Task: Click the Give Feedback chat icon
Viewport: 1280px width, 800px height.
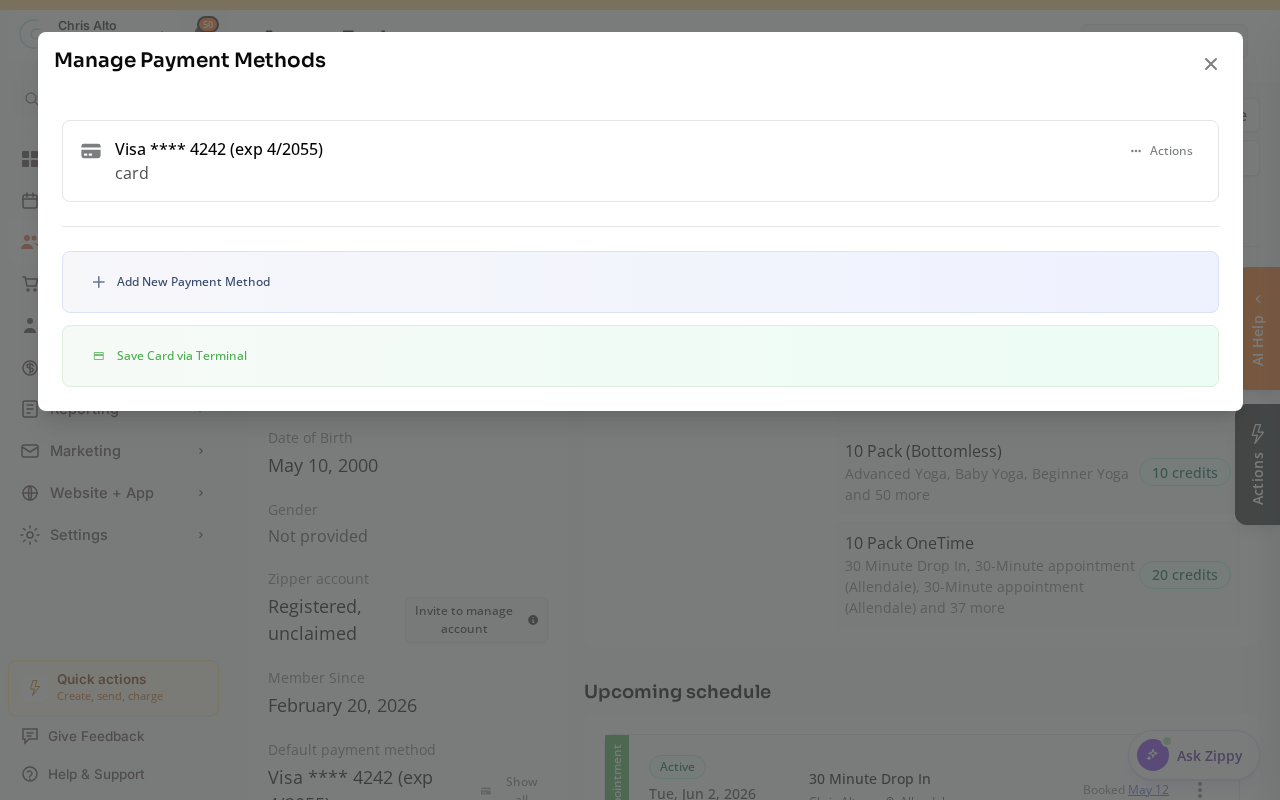Action: (30, 736)
